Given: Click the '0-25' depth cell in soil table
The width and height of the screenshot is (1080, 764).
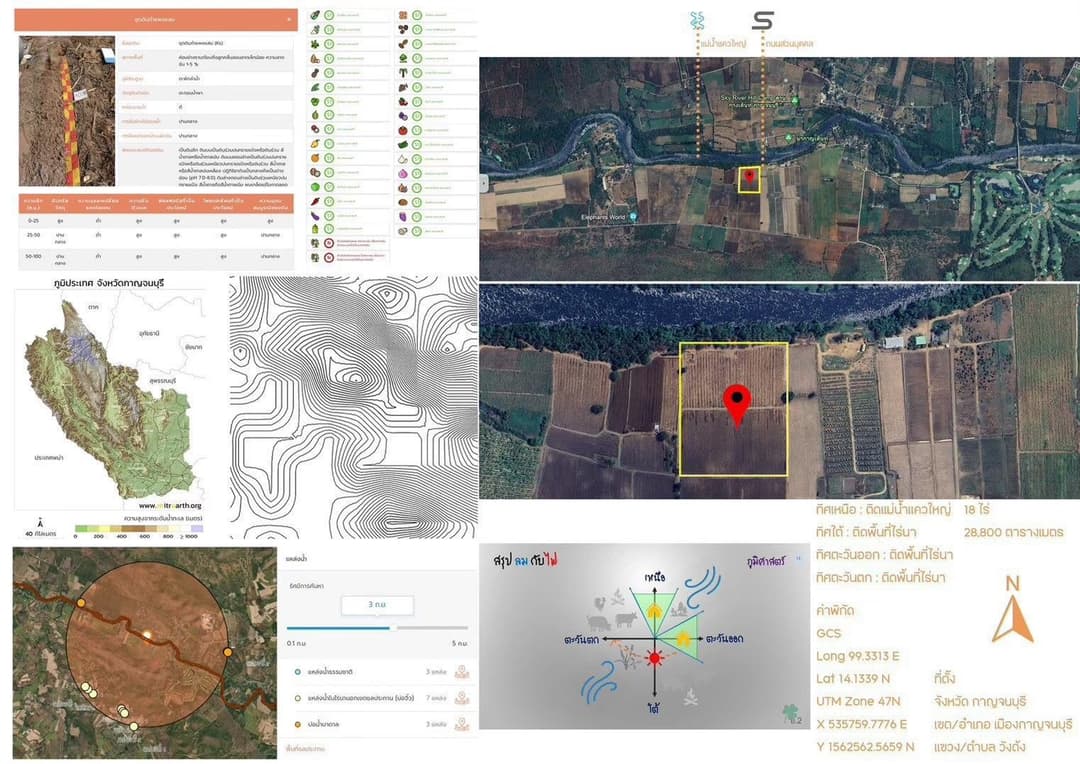Looking at the screenshot, I should click(34, 220).
